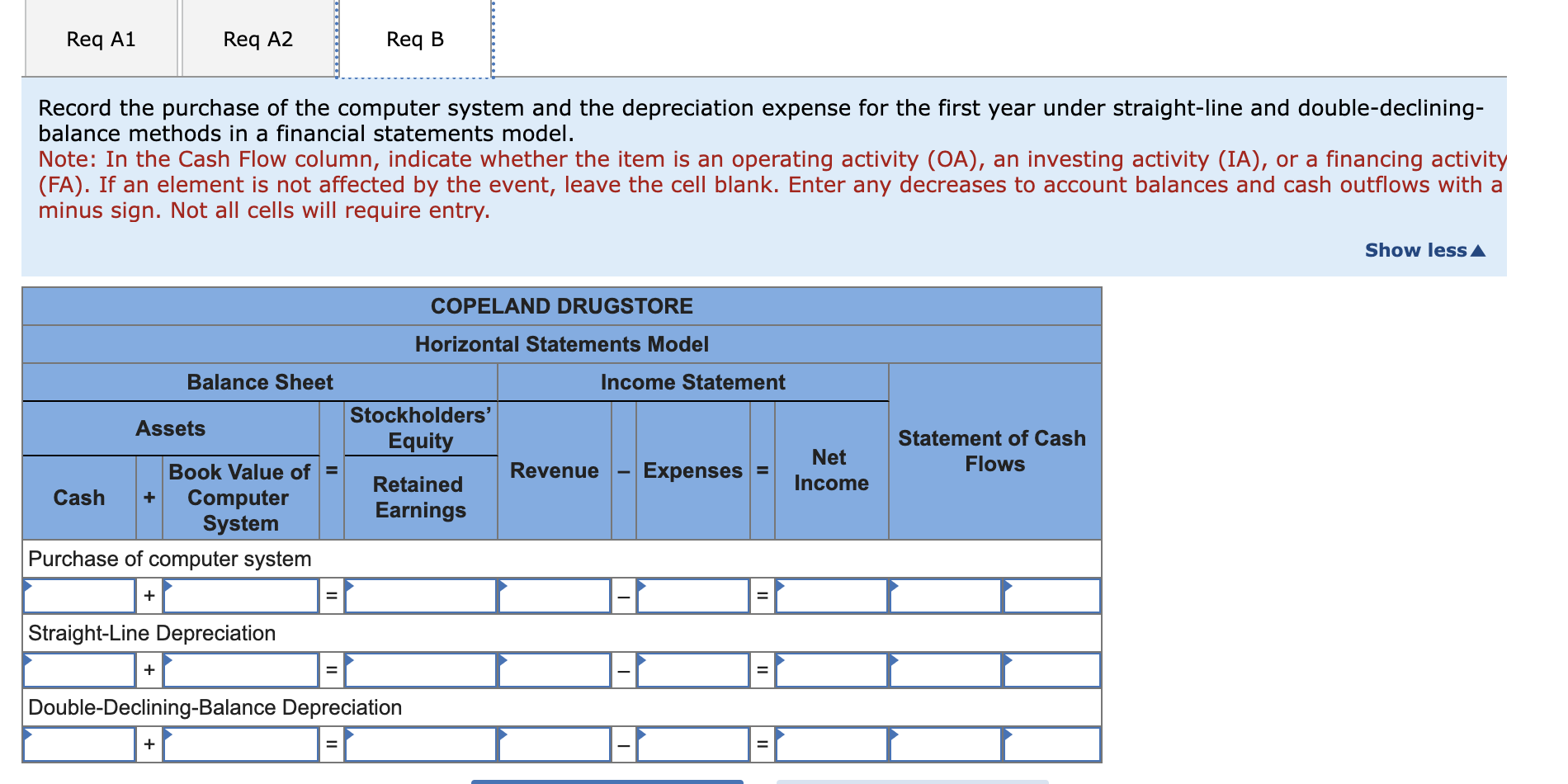This screenshot has height=784, width=1568.
Task: Click Expenses cell in Double-Declining-Balance row
Action: click(693, 744)
